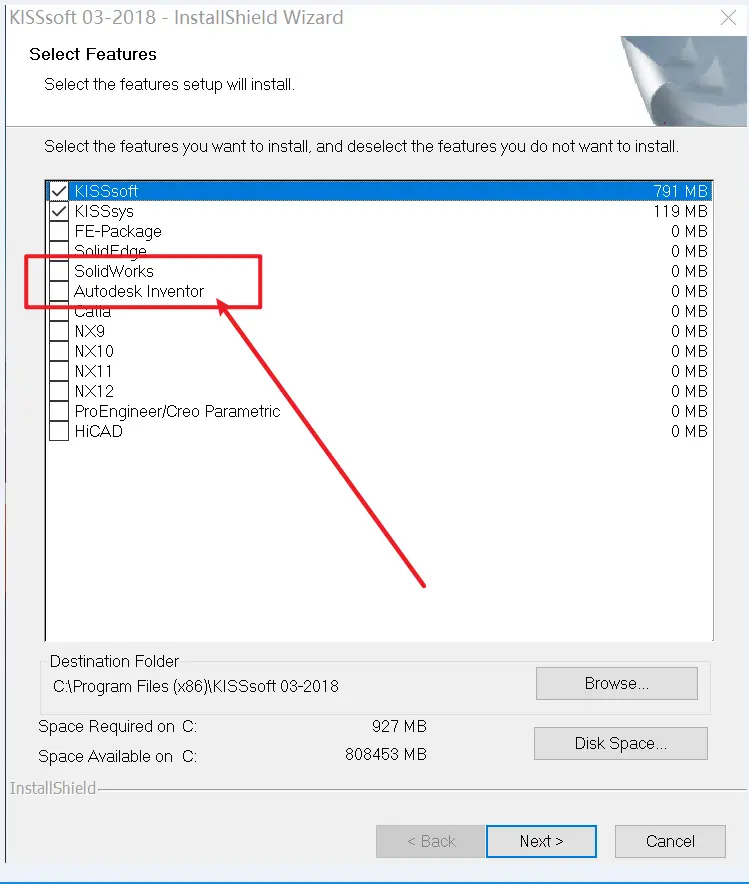Tick the SolidEdge checkbox
749x884 pixels.
pyautogui.click(x=59, y=250)
